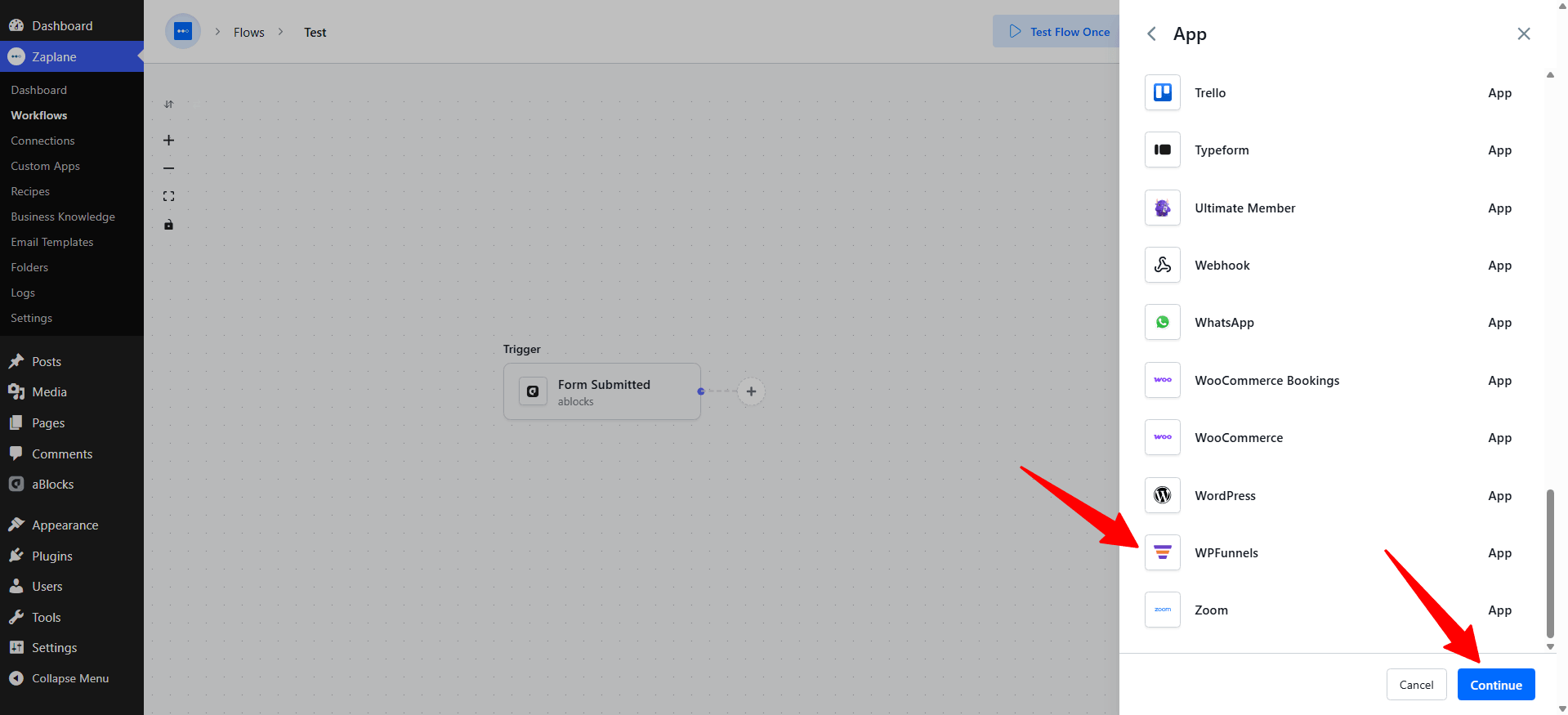Add a step after Form Submitted

[751, 391]
